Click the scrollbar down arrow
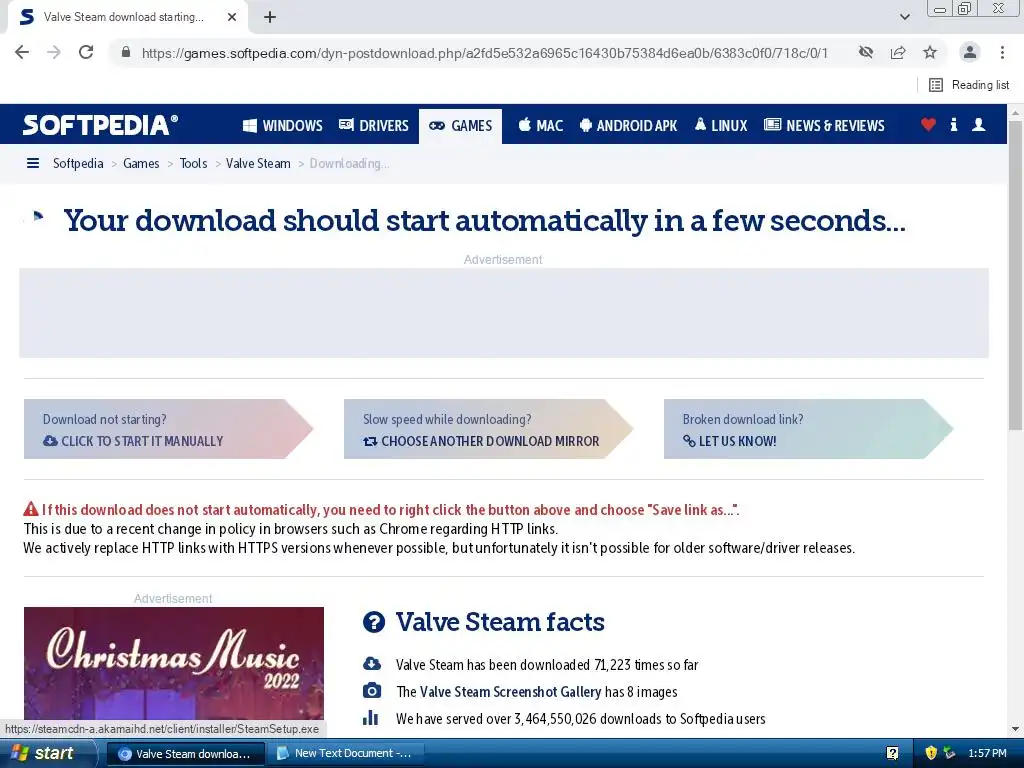Image resolution: width=1024 pixels, height=768 pixels. tap(1015, 729)
